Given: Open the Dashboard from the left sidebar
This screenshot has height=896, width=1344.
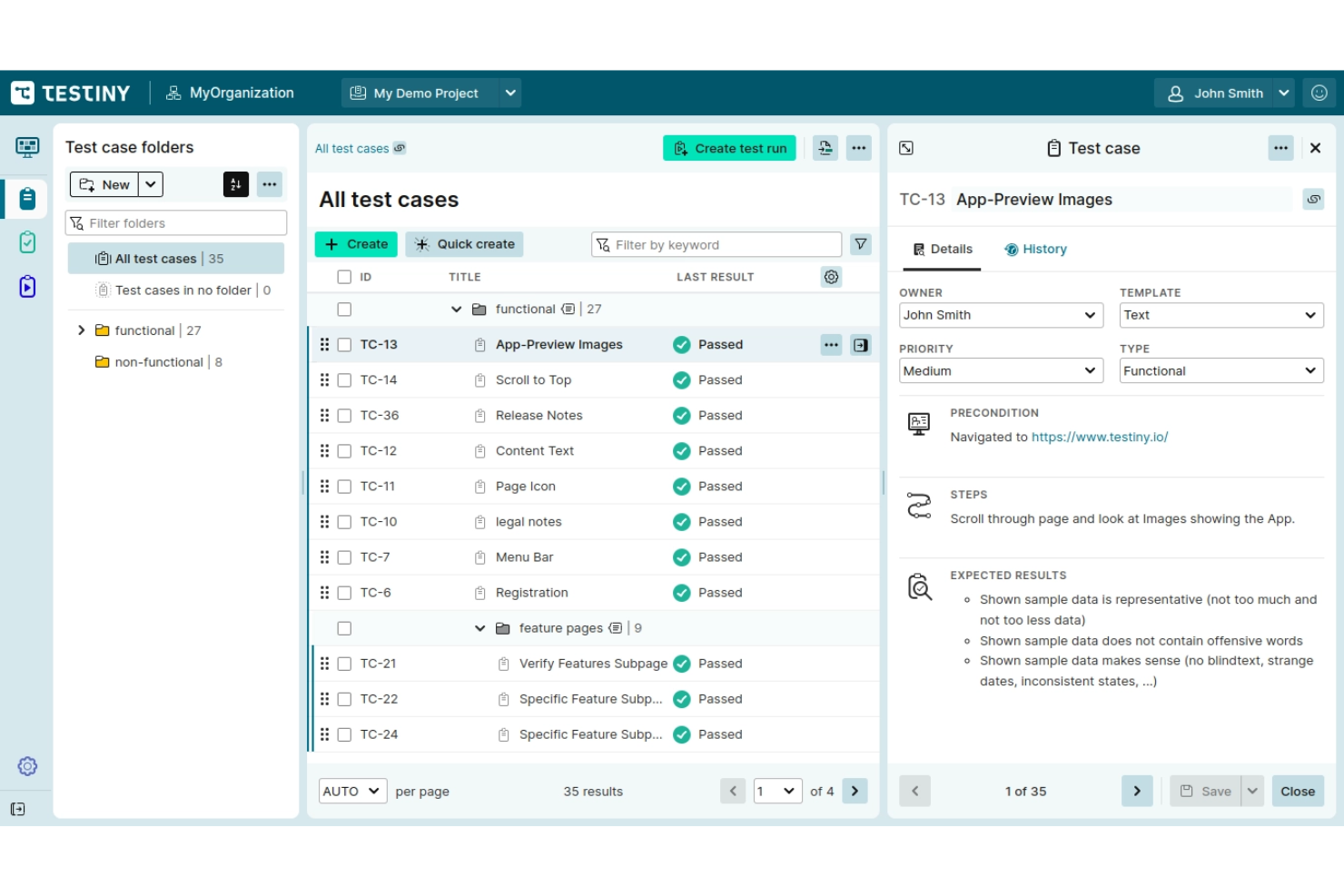Looking at the screenshot, I should click(27, 146).
